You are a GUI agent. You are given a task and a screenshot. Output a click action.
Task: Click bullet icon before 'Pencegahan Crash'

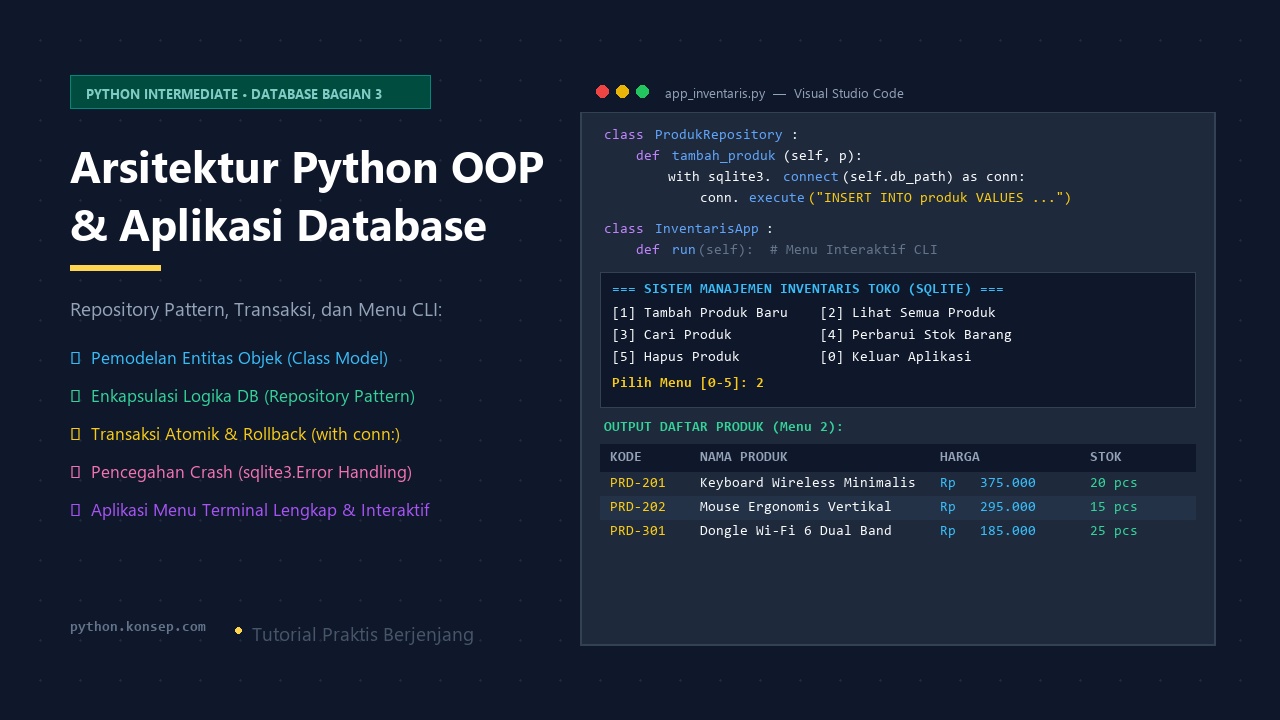pos(75,472)
